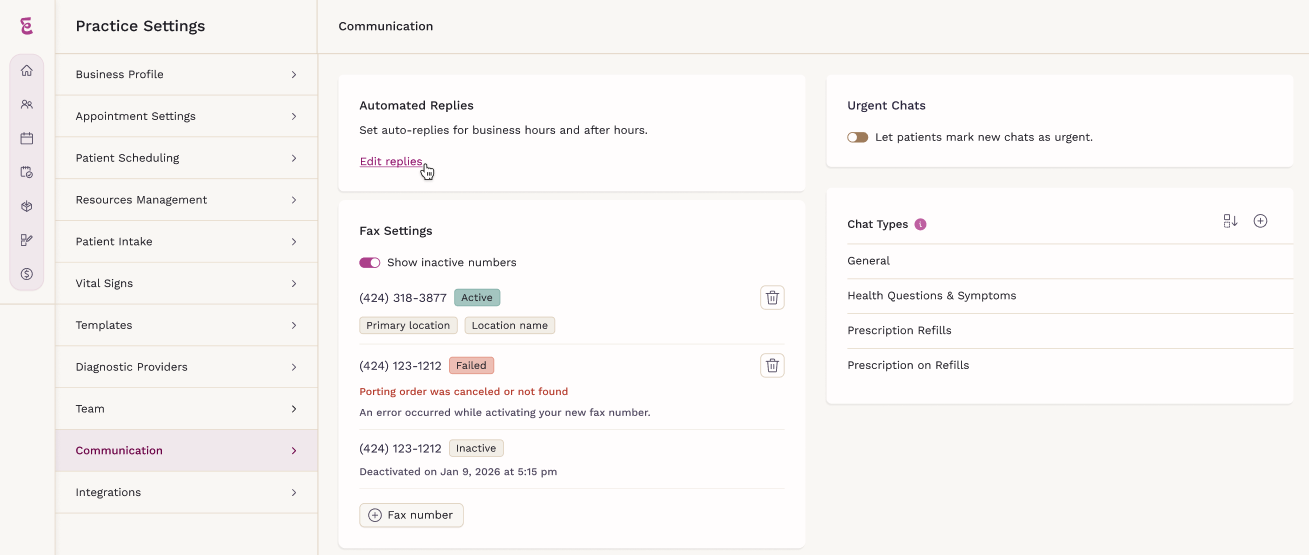Click the Automated Replies heading
Viewport: 1309px width, 555px height.
416,105
